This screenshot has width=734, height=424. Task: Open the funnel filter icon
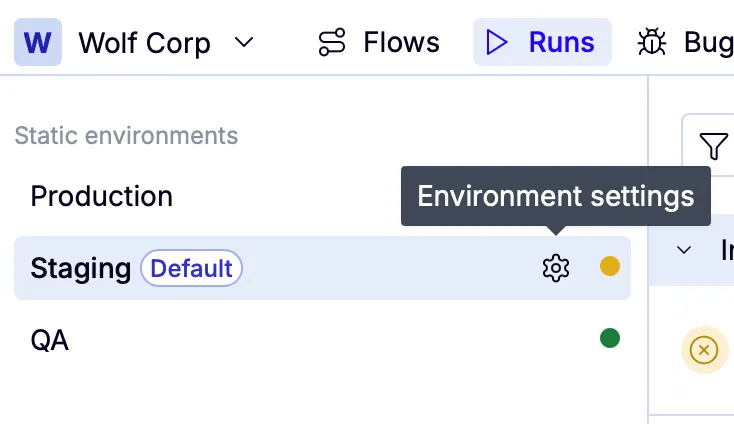pos(713,147)
